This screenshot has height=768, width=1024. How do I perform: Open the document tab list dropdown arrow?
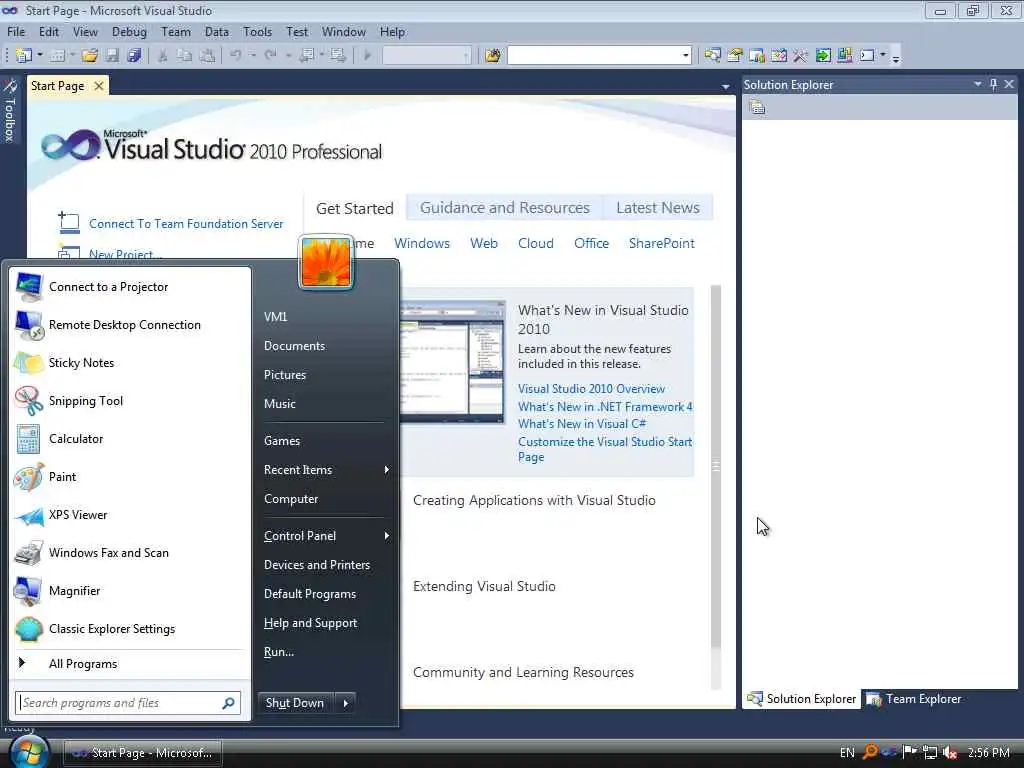point(725,86)
